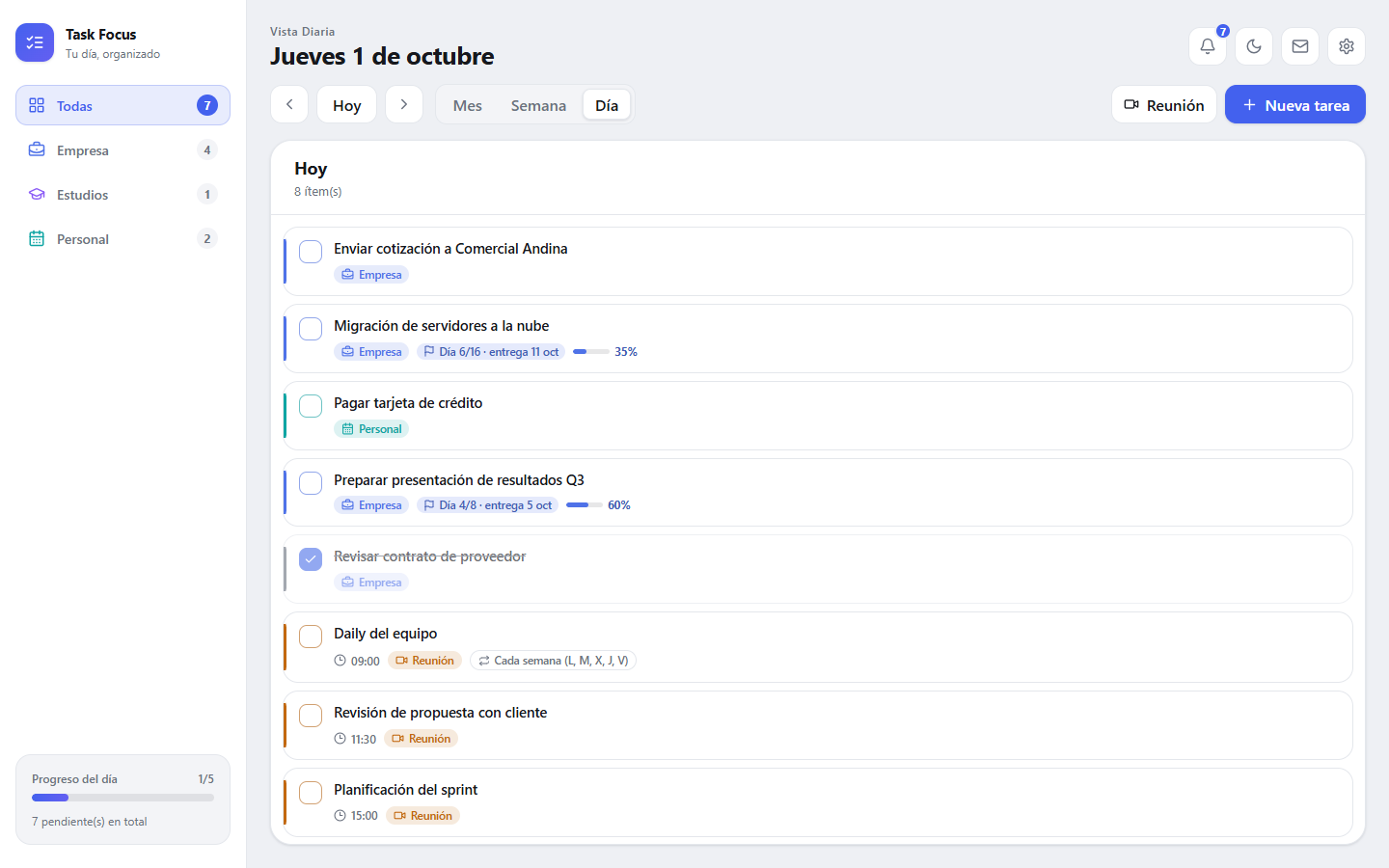1389x868 pixels.
Task: Click the Reunión button in the header
Action: [x=1164, y=104]
